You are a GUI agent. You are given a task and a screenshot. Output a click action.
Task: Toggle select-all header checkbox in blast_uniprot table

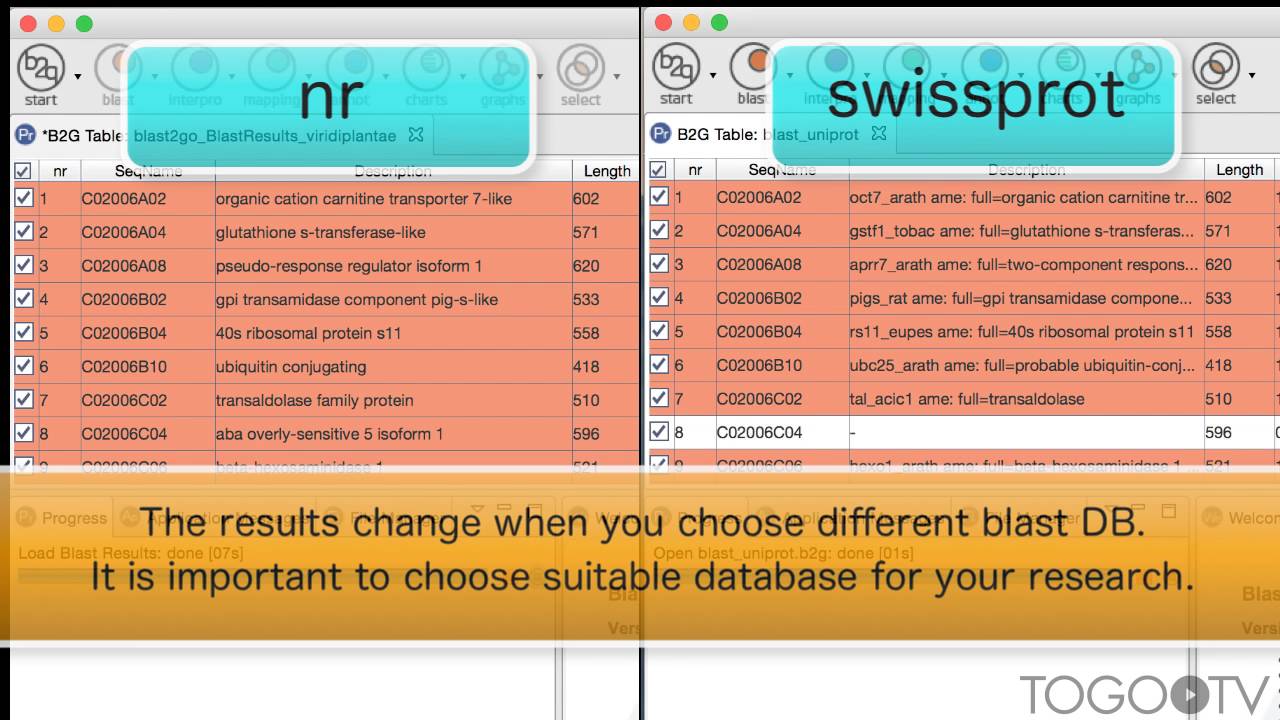[x=658, y=170]
